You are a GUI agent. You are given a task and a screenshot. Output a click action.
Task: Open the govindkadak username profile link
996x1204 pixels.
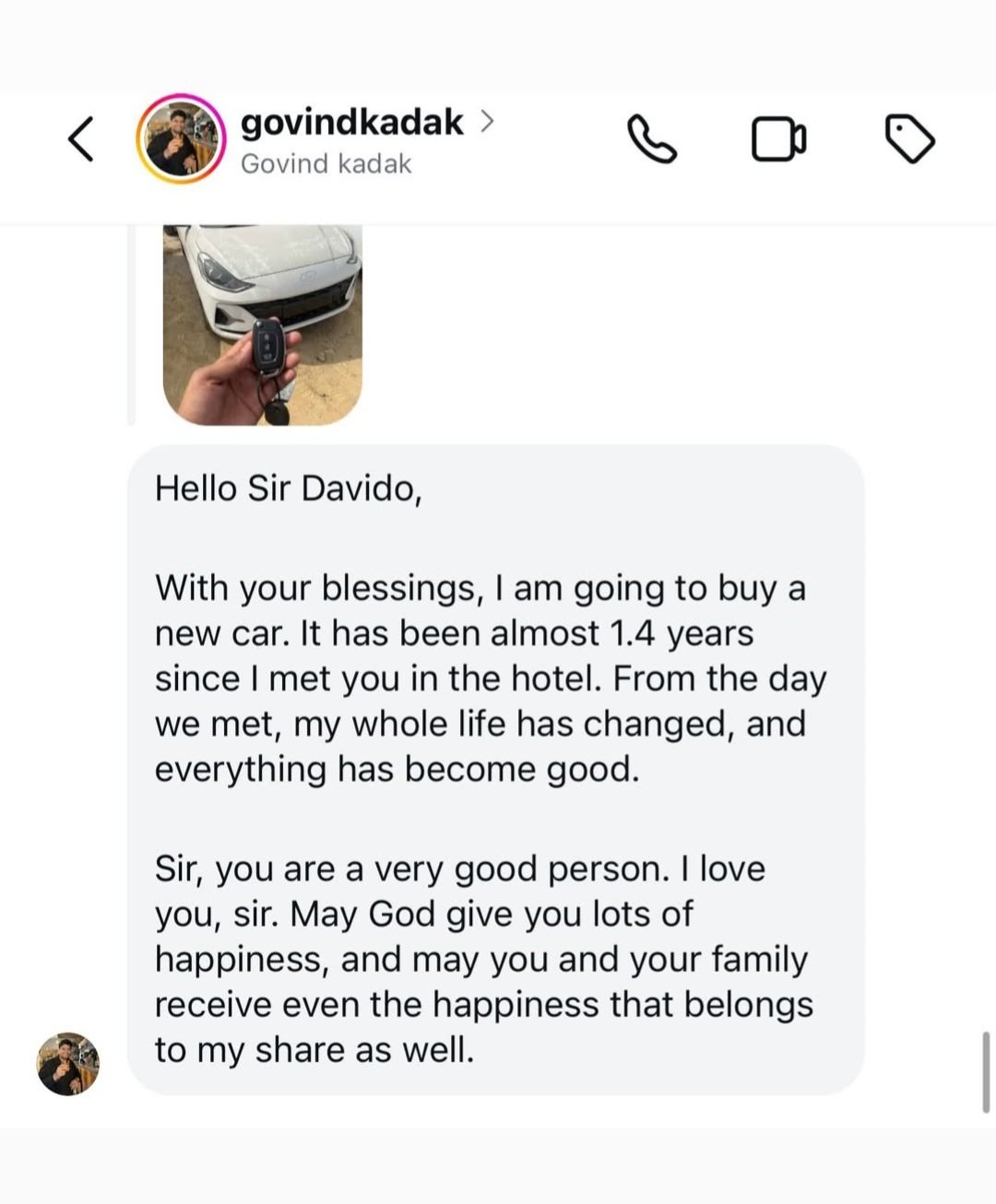tap(351, 122)
